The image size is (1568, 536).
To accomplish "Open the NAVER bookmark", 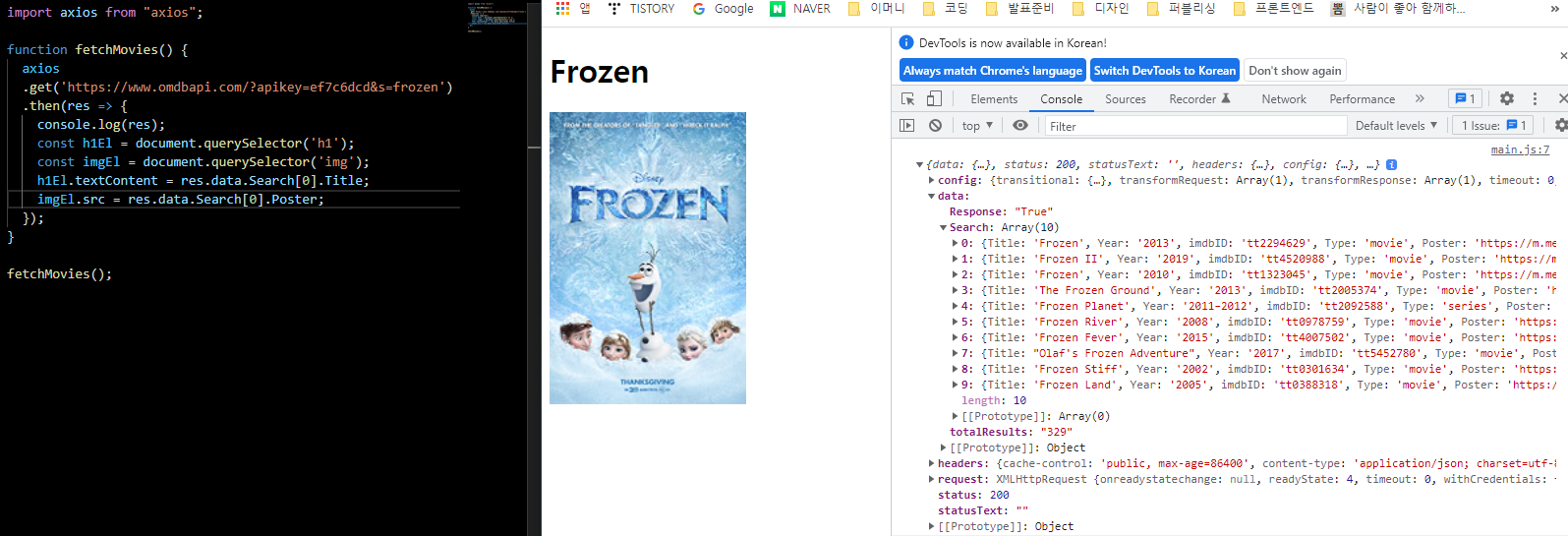I will [800, 8].
